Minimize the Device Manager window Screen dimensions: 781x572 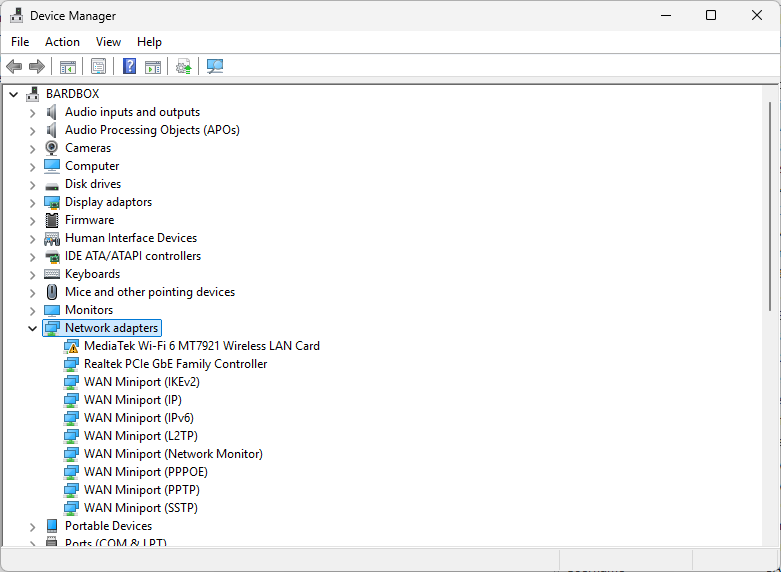click(665, 15)
